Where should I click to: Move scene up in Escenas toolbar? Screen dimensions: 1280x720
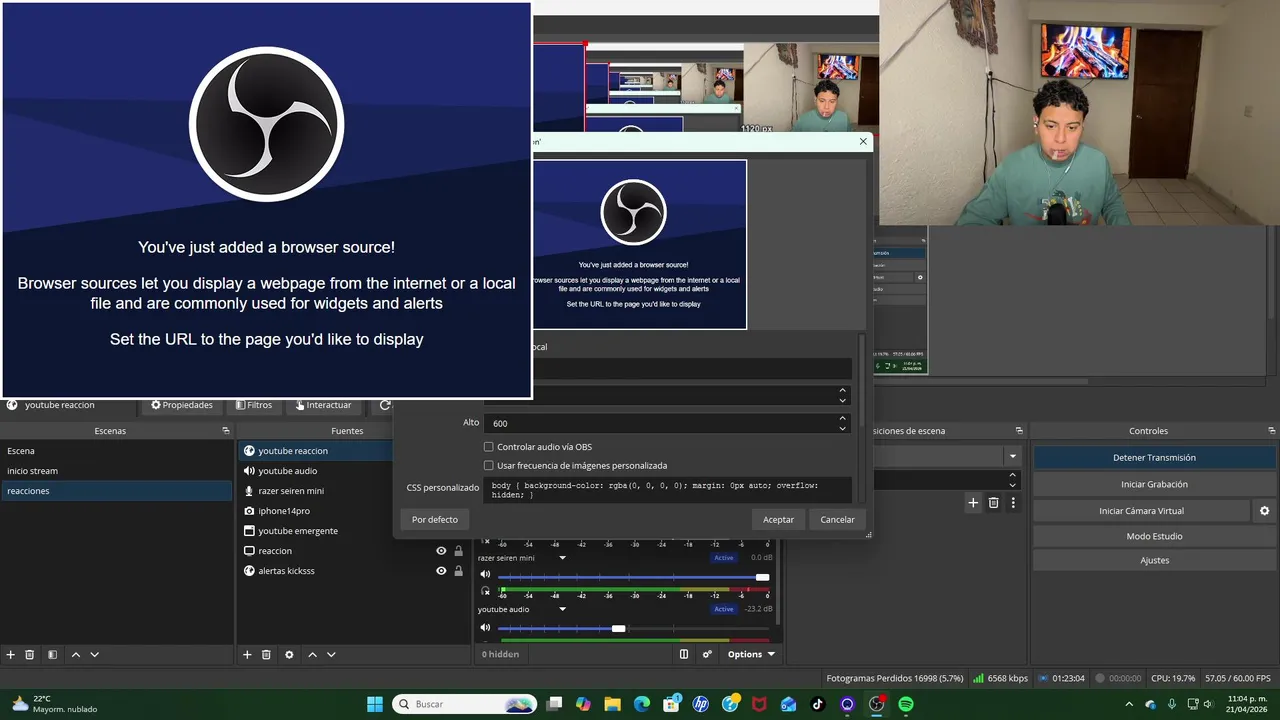coord(75,654)
